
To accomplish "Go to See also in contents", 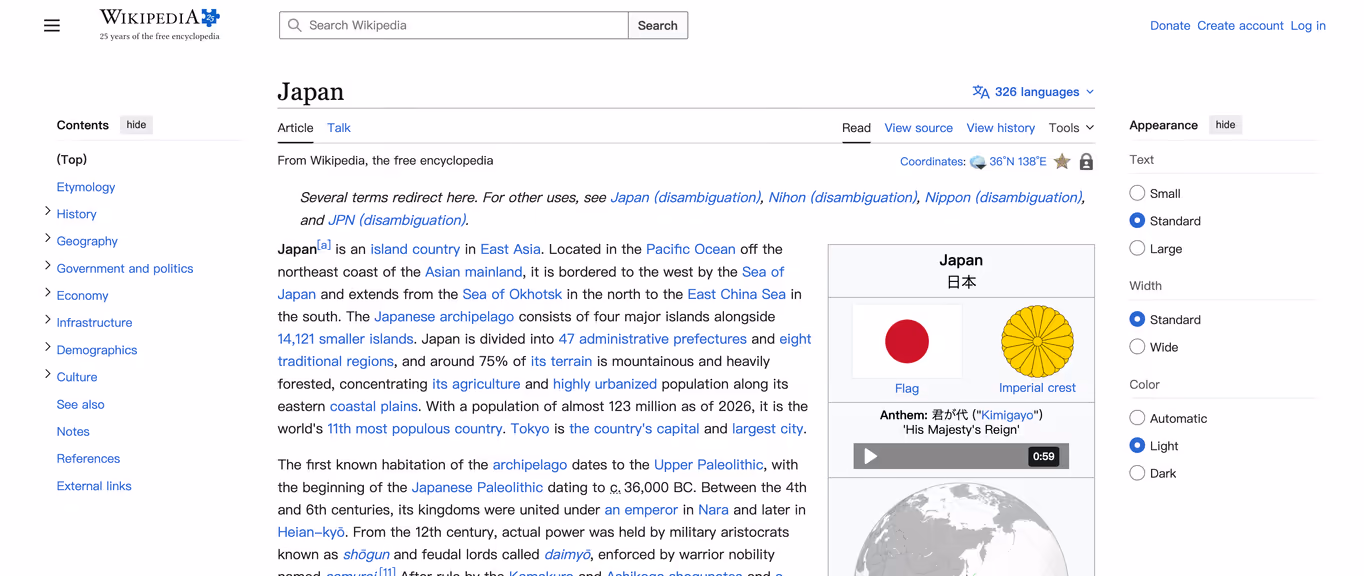I will pyautogui.click(x=81, y=405).
